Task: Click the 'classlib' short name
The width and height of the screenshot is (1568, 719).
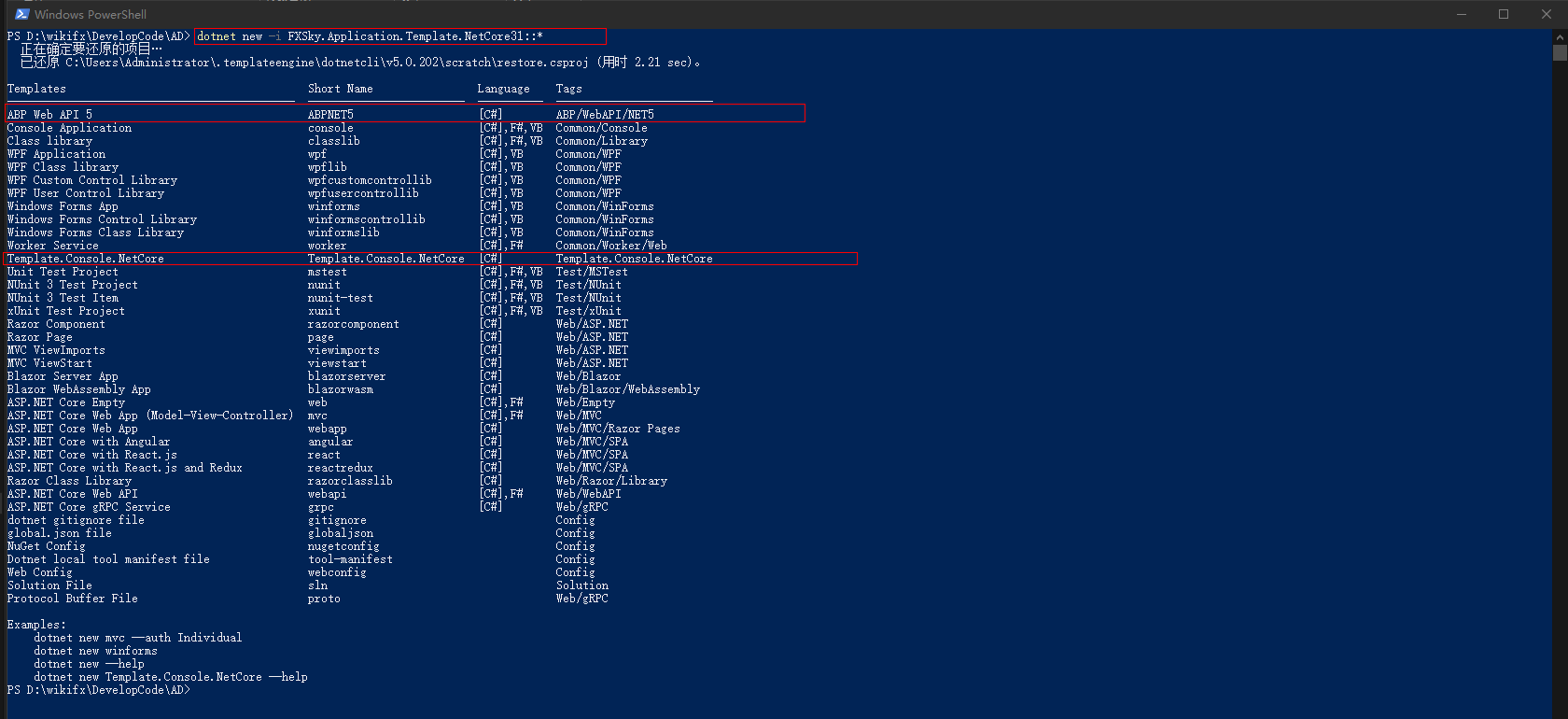Action: point(333,141)
